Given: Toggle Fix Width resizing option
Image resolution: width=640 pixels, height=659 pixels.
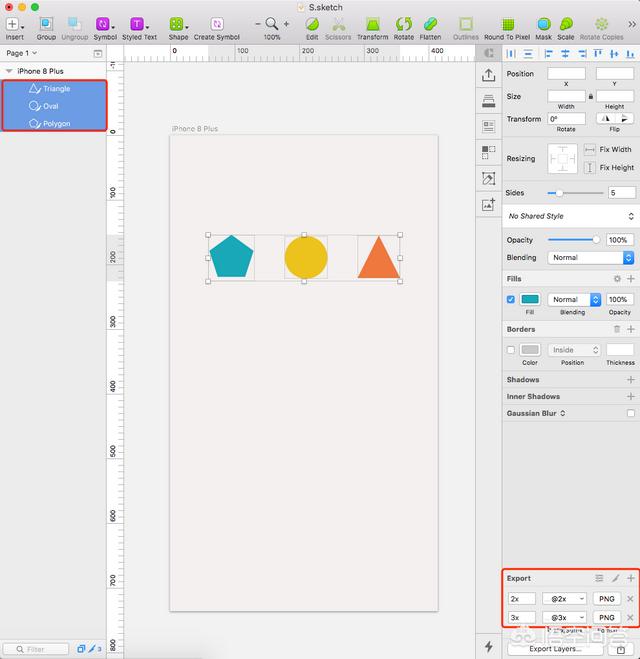Looking at the screenshot, I should pos(590,149).
